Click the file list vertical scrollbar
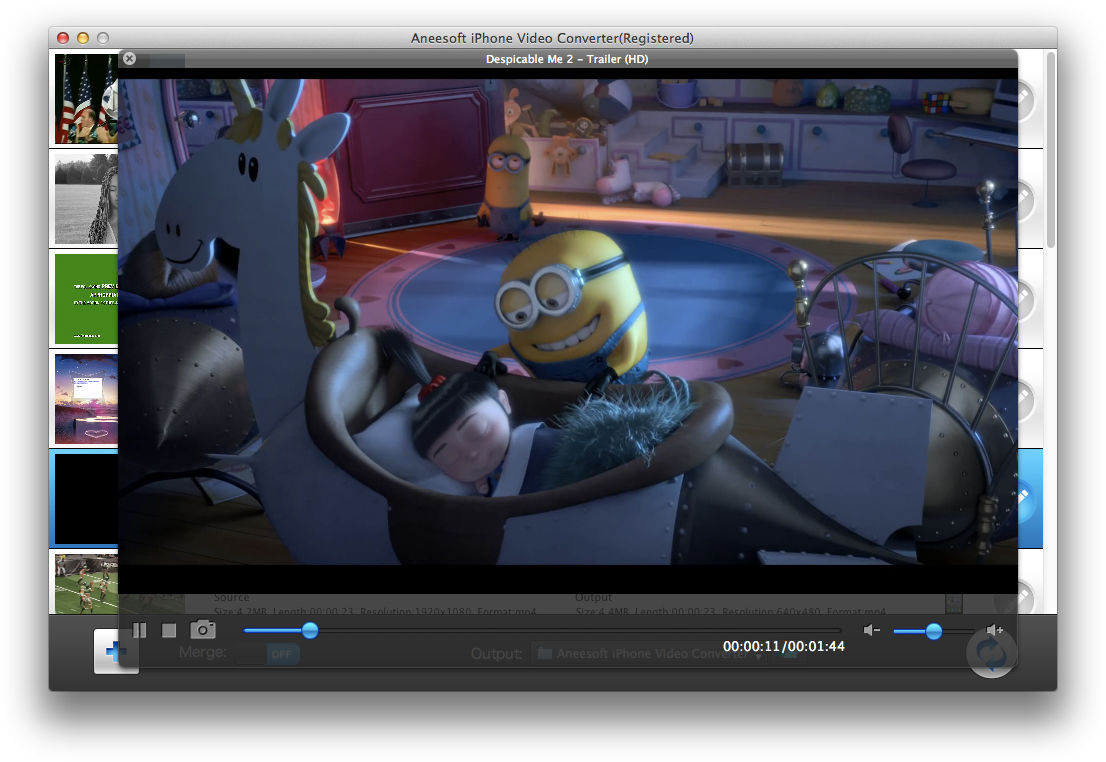 point(1050,150)
